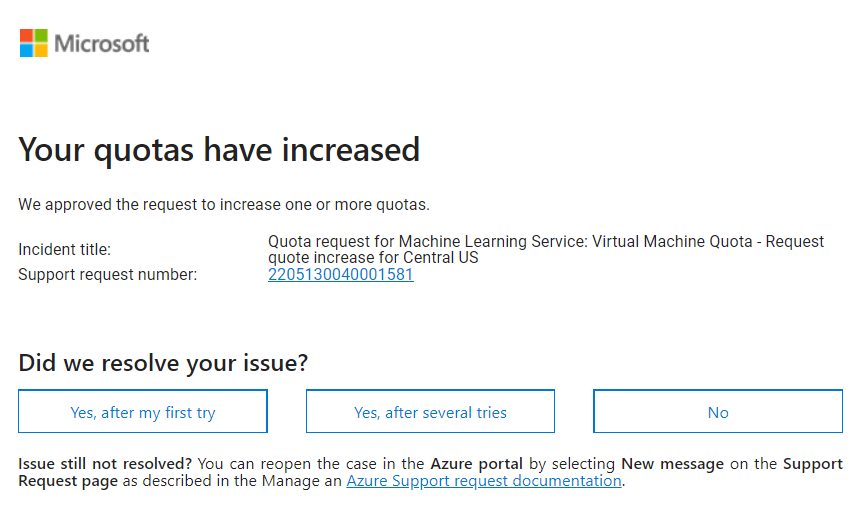This screenshot has height=513, width=862.
Task: Click the Microsoft wordmark text
Action: click(x=102, y=43)
